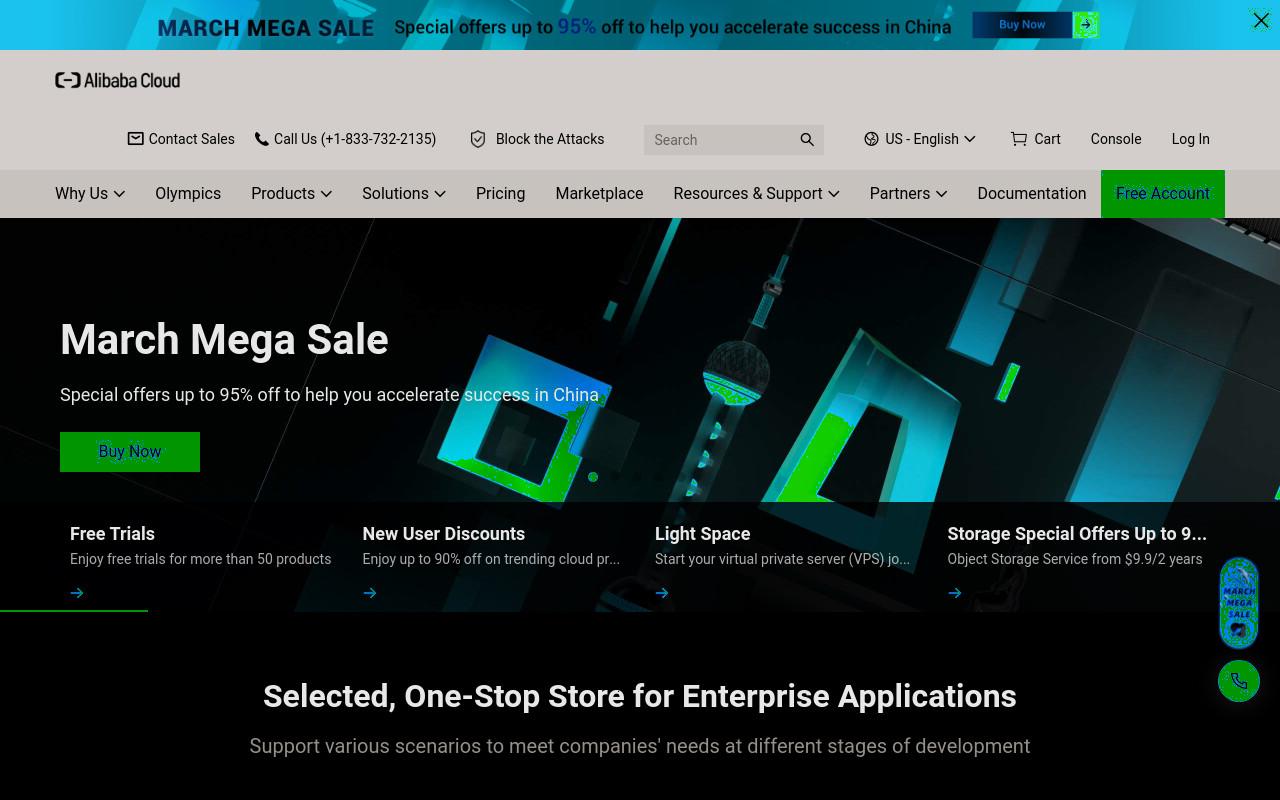This screenshot has height=800, width=1280.
Task: Close the top sale banner
Action: click(1261, 20)
